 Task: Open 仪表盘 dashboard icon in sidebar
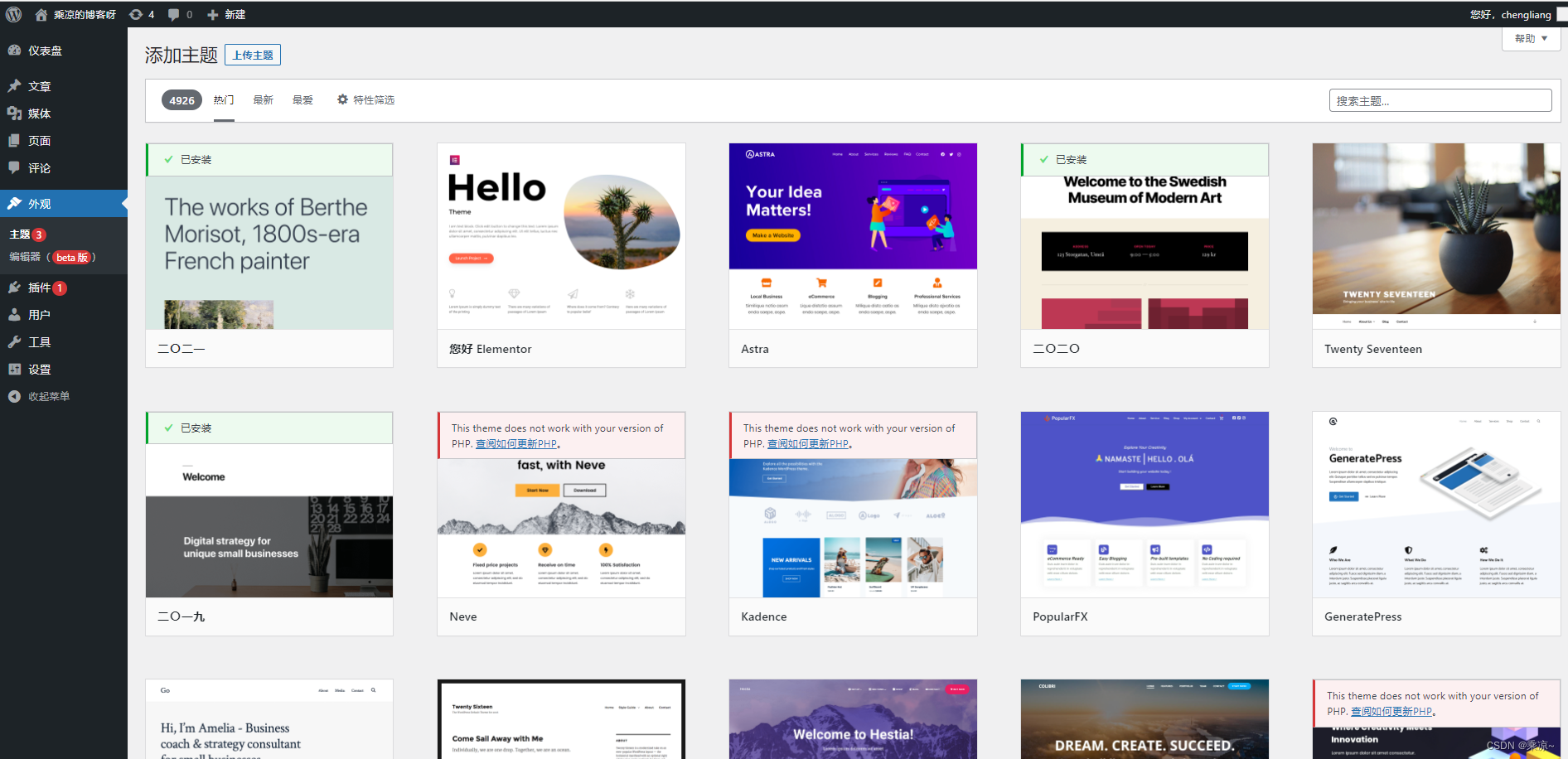(14, 51)
